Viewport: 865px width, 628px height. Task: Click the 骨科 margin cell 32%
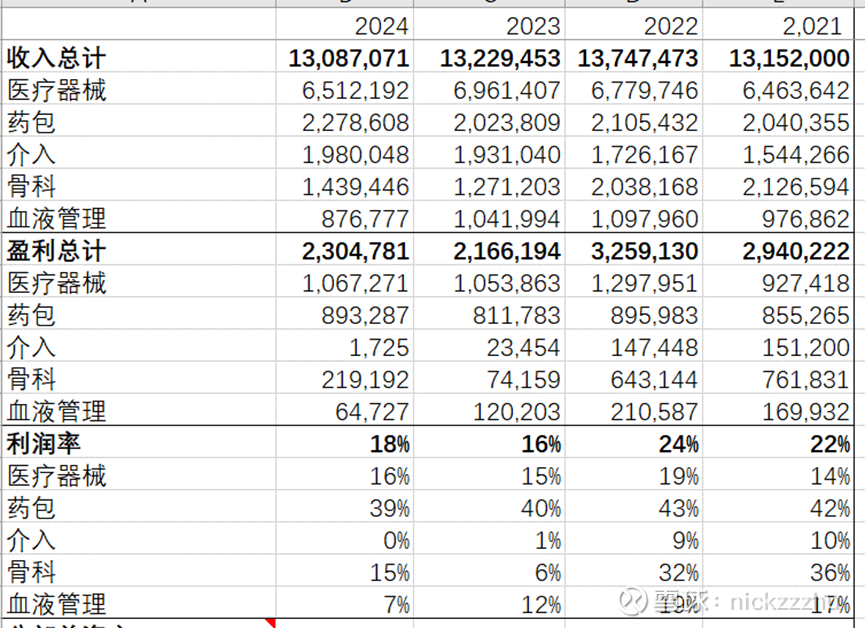(634, 572)
